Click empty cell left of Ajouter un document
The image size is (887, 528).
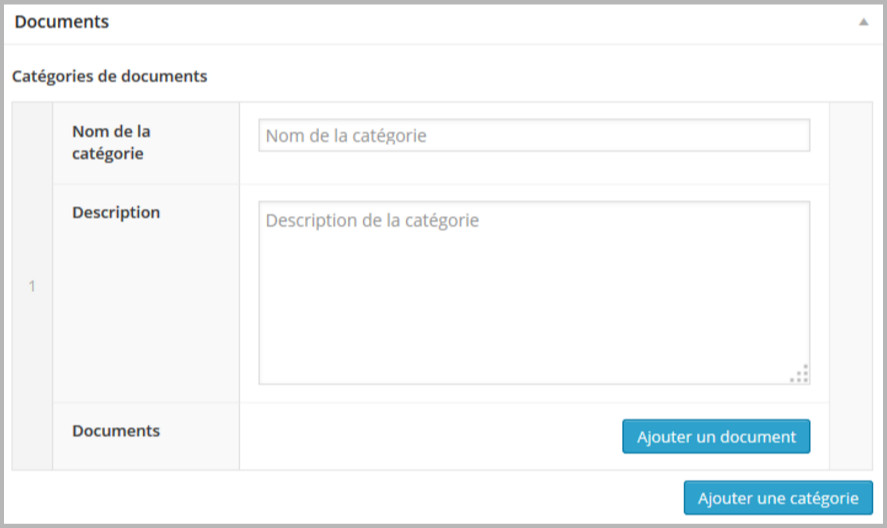click(x=430, y=436)
